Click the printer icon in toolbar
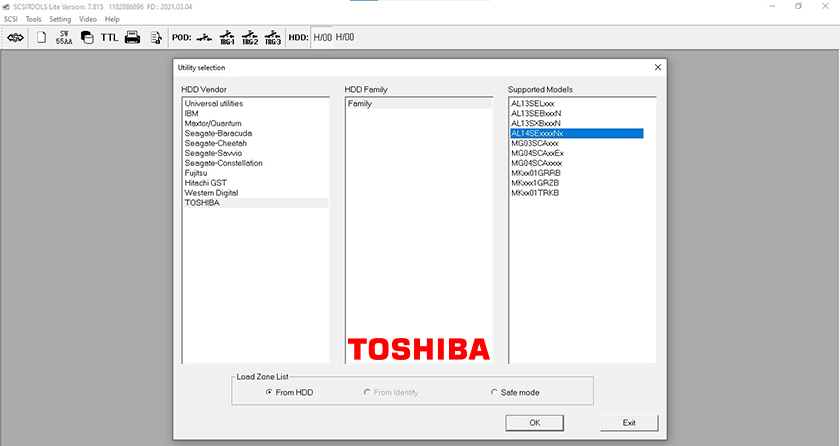 click(132, 37)
